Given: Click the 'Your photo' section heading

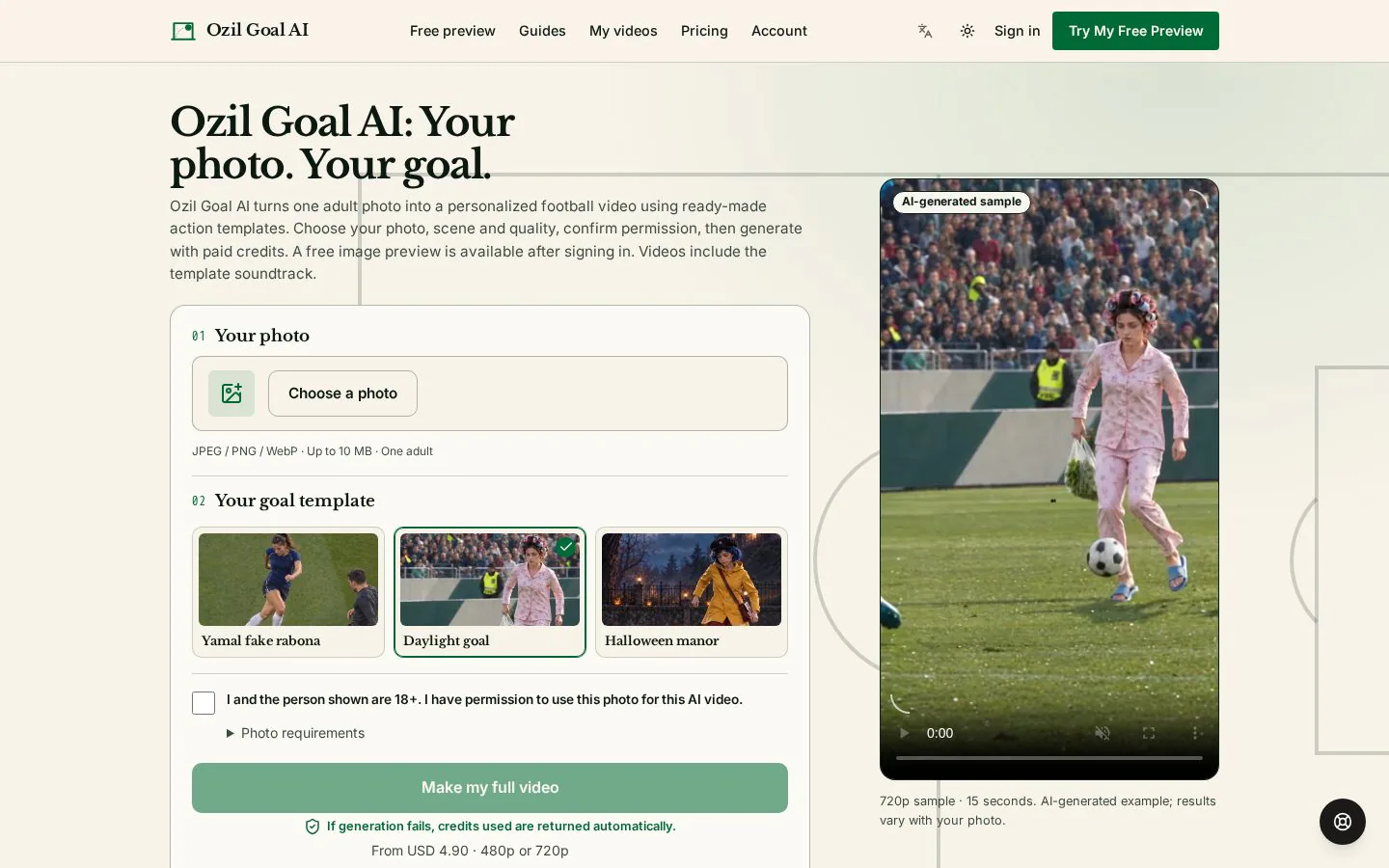Looking at the screenshot, I should tap(261, 336).
